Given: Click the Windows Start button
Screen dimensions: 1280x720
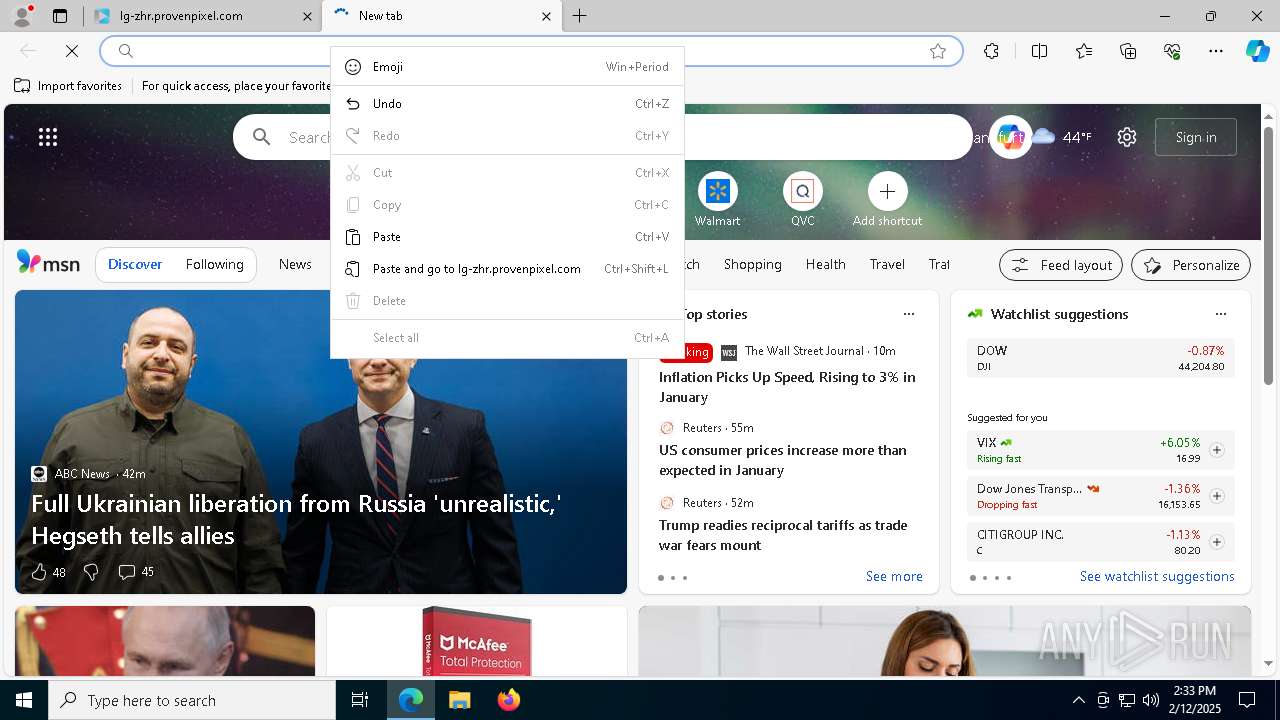Looking at the screenshot, I should [24, 700].
